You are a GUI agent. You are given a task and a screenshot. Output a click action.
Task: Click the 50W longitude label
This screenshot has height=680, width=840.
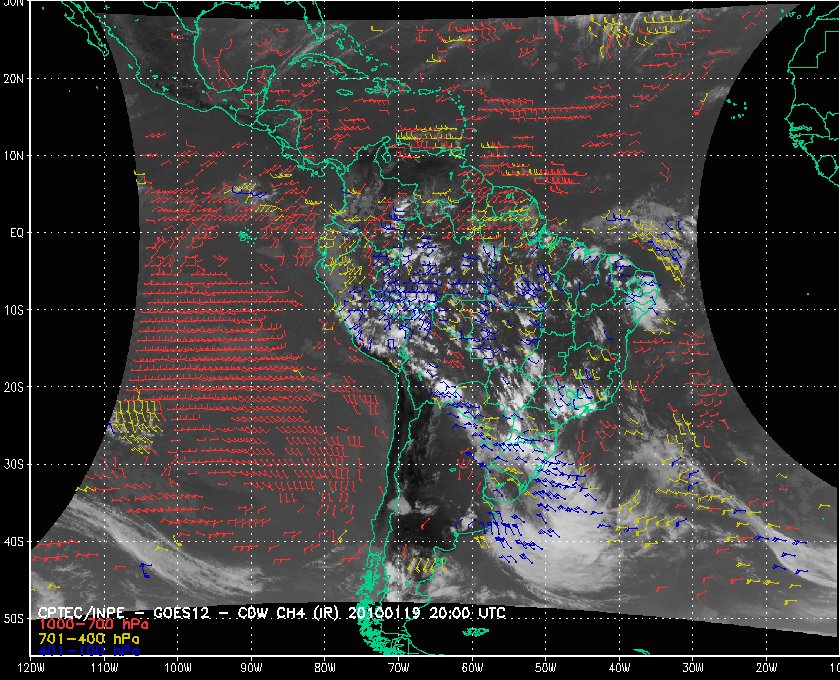(545, 668)
